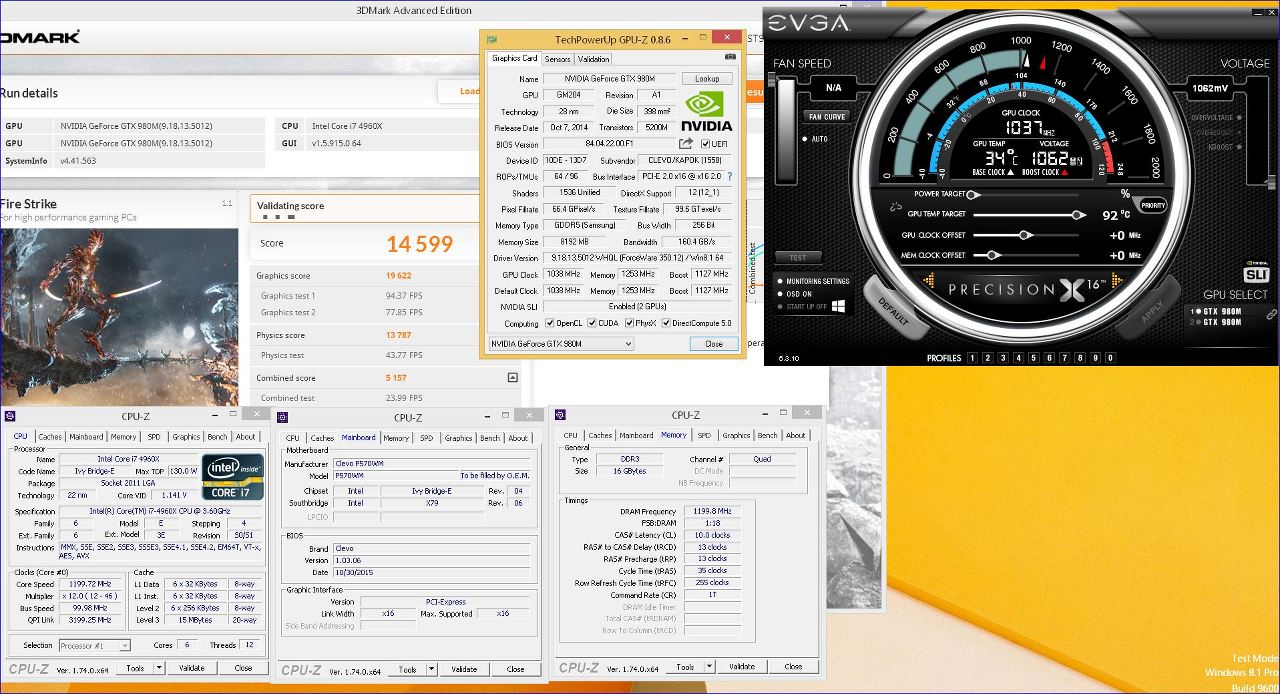Click the GPU sync link icon in GPU Select
Screen dimensions: 1280x694
[1271, 315]
